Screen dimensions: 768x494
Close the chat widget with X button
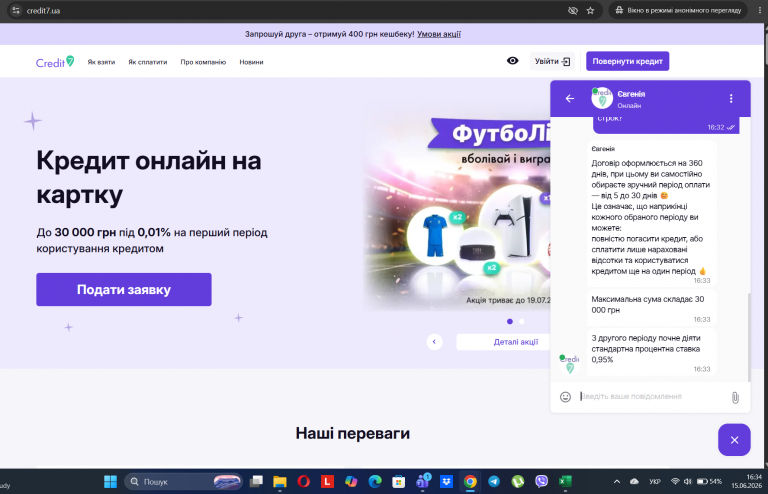[734, 440]
